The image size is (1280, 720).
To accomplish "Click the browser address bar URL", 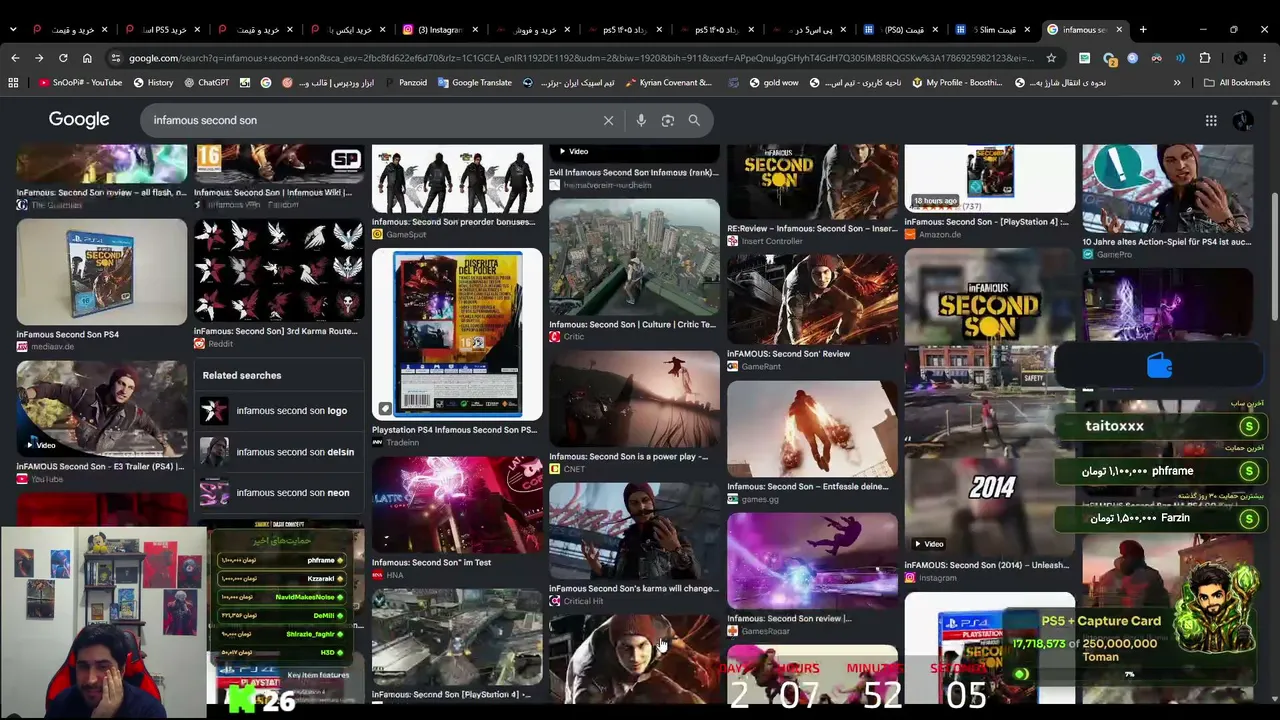I will pos(580,58).
